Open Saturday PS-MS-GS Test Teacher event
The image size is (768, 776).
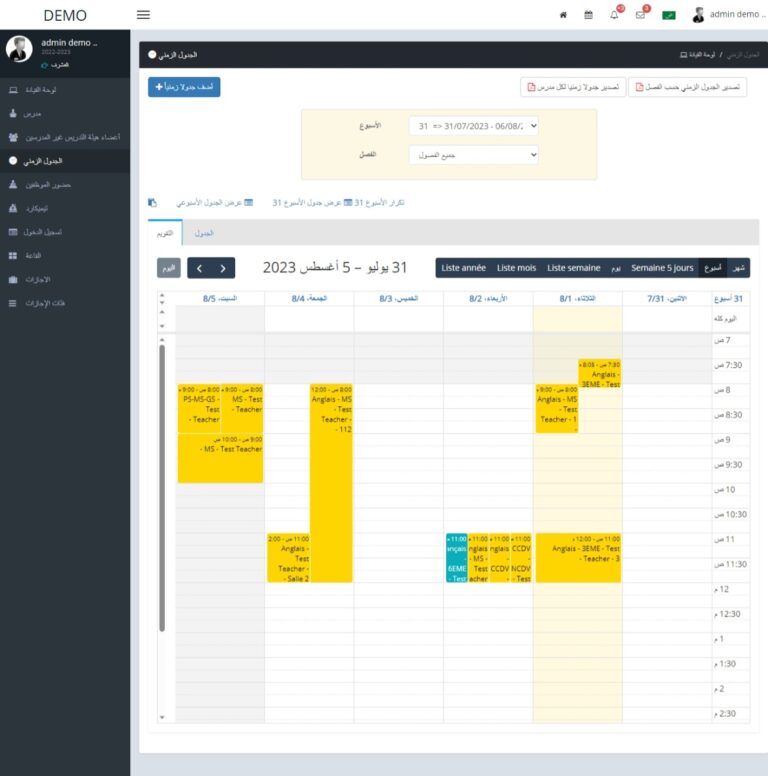click(199, 408)
